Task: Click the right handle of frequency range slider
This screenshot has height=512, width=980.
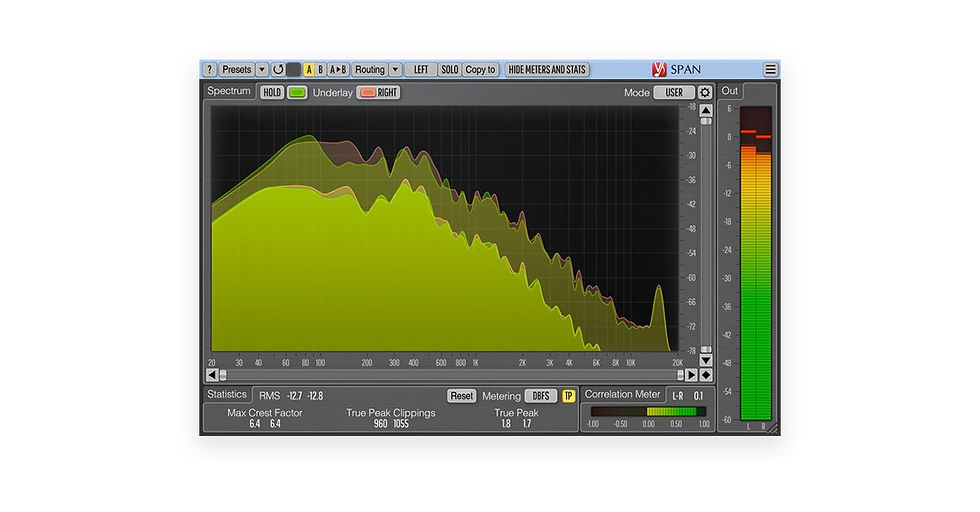Action: pyautogui.click(x=680, y=375)
